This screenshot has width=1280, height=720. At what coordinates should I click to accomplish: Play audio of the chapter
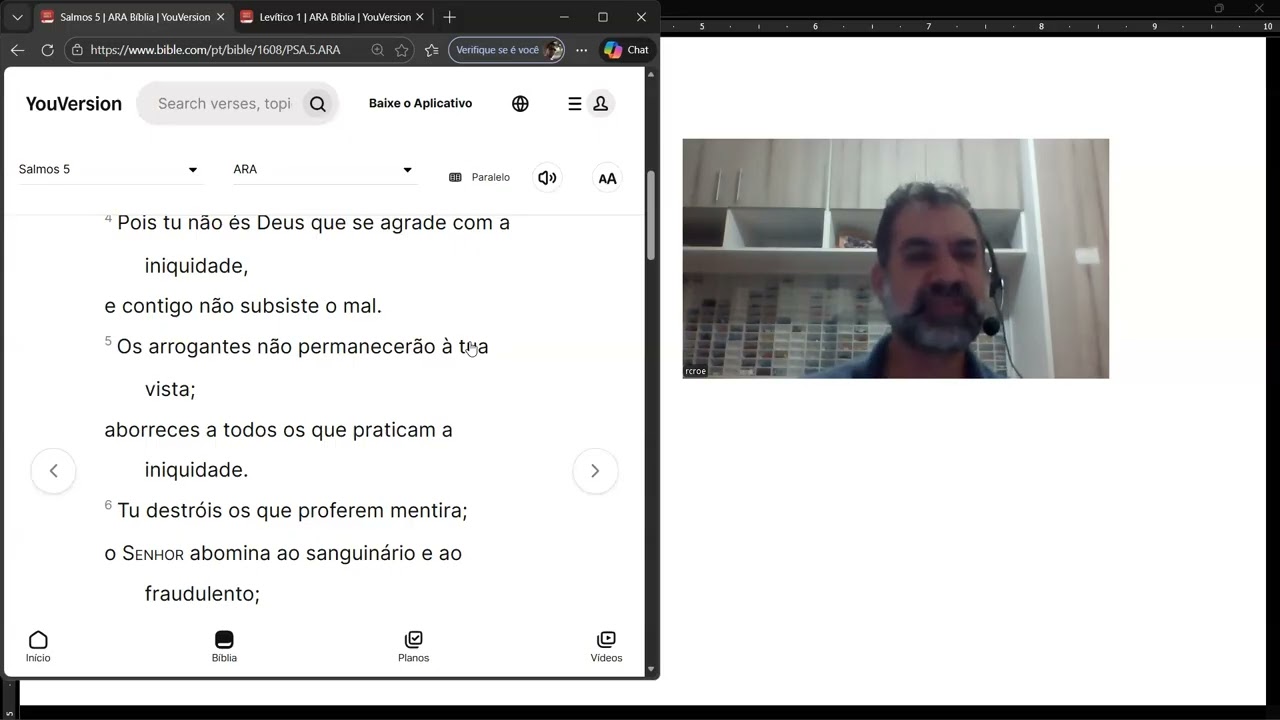click(x=547, y=178)
